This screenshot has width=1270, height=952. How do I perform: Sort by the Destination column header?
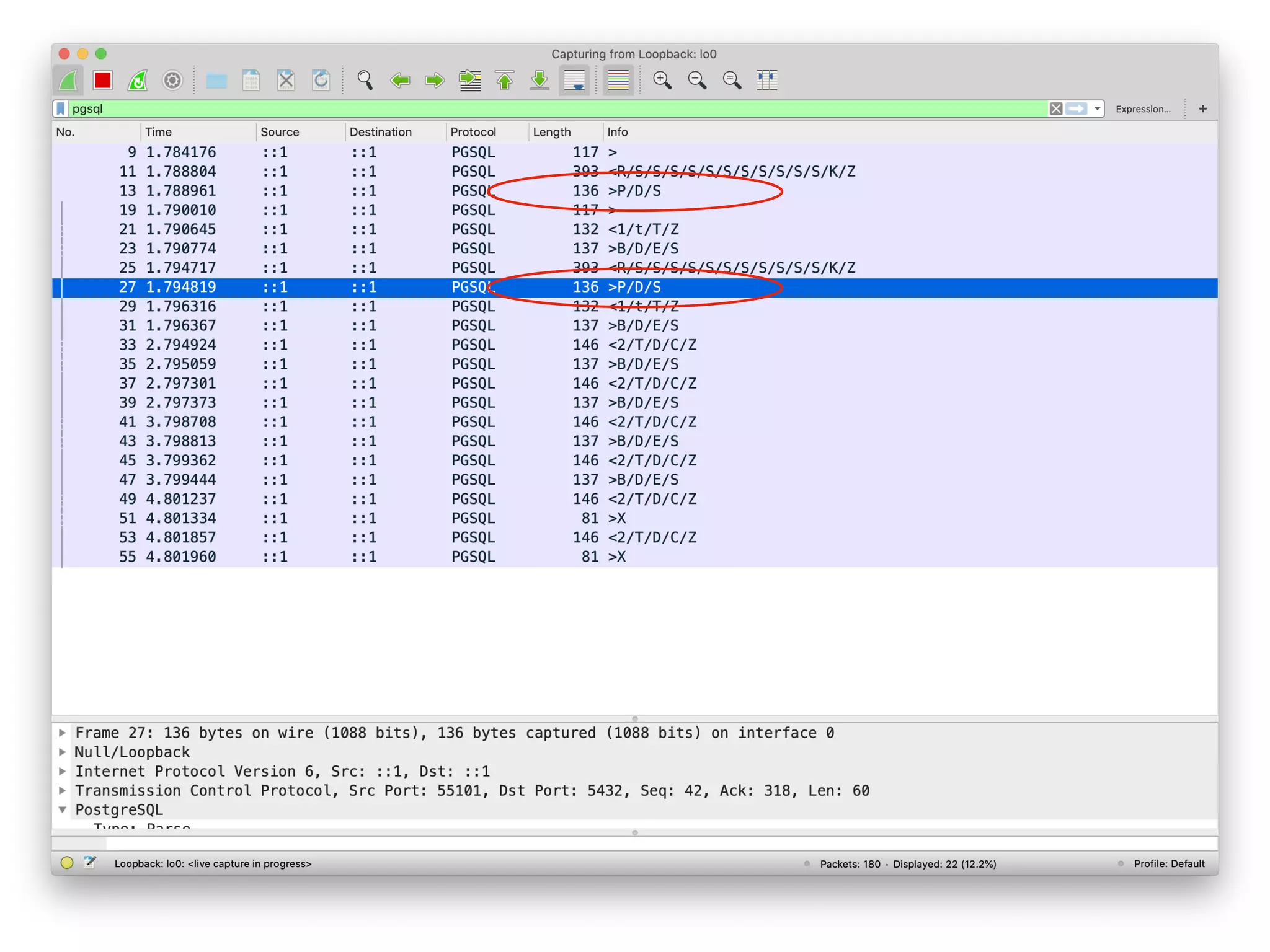pos(395,132)
